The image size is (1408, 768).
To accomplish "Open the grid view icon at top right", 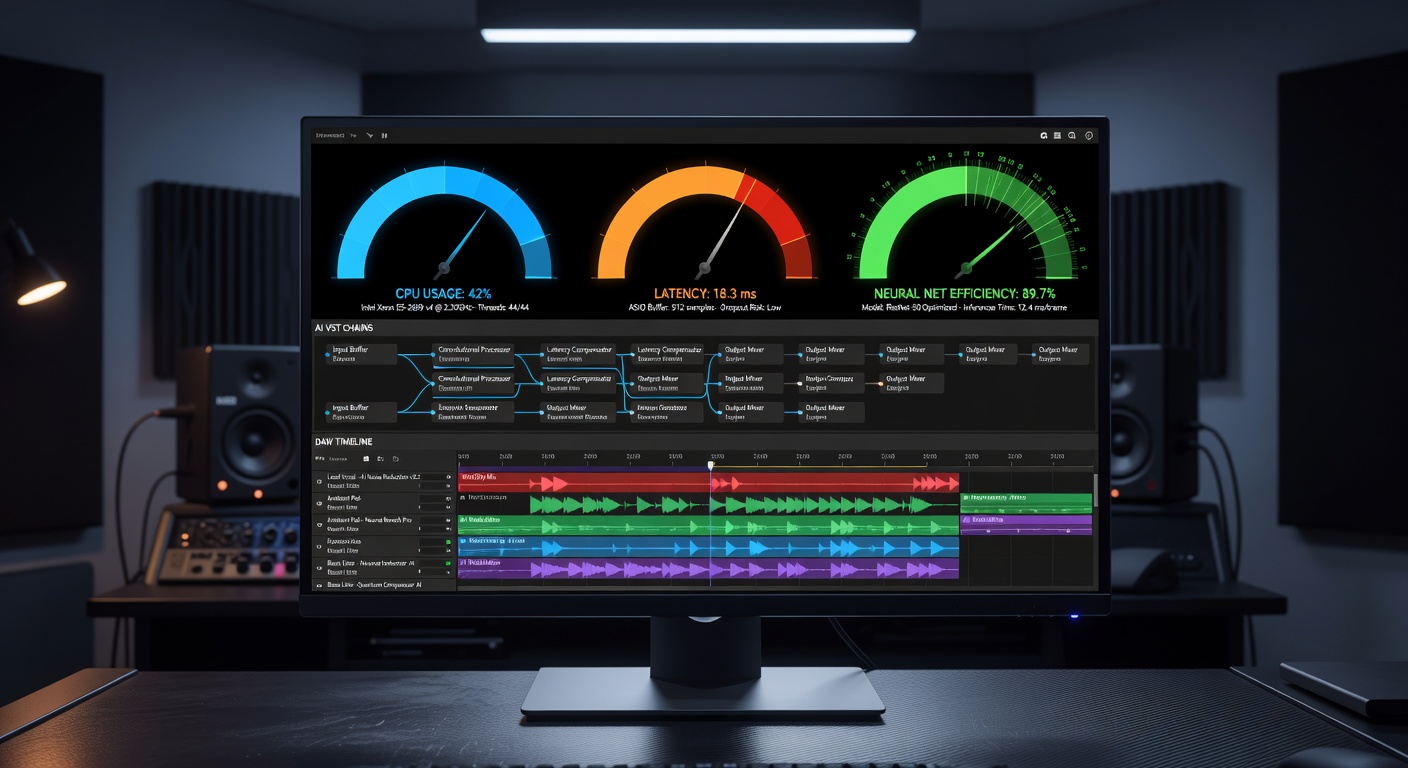I will [x=1057, y=135].
